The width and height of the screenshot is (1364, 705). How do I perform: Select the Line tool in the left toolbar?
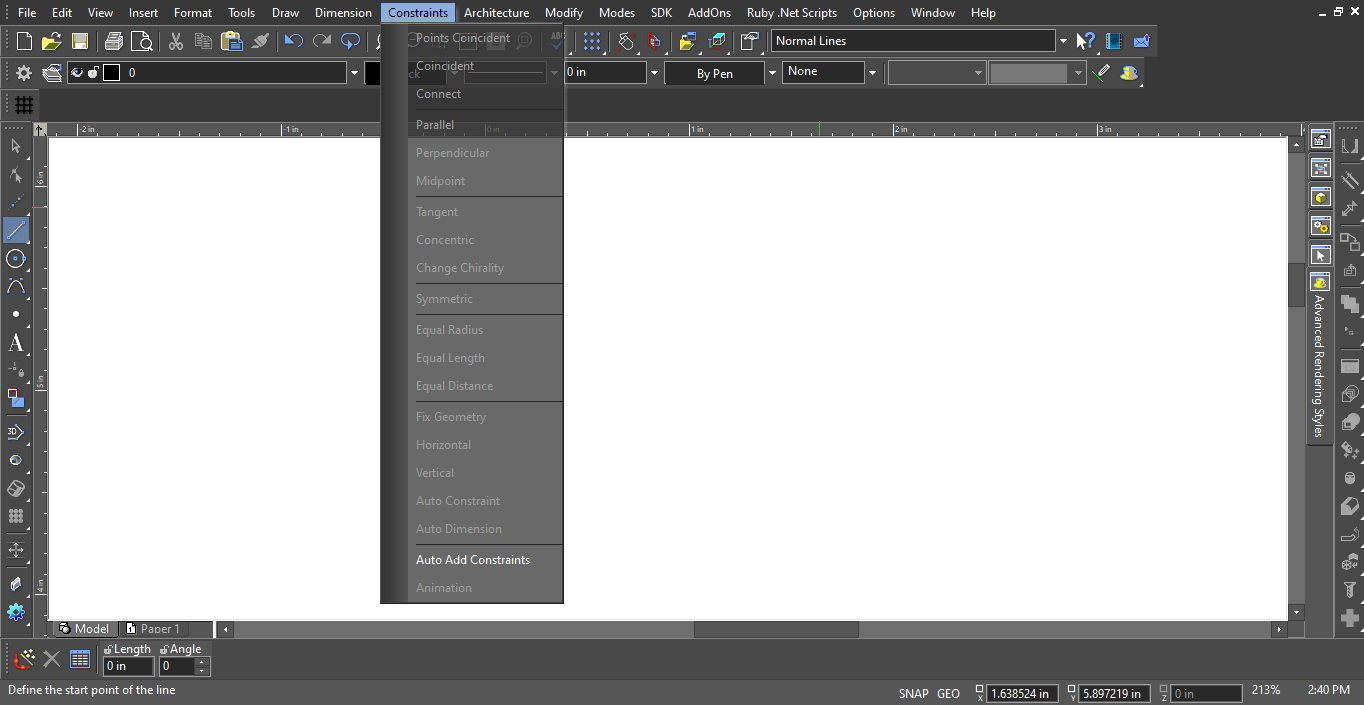coord(16,230)
